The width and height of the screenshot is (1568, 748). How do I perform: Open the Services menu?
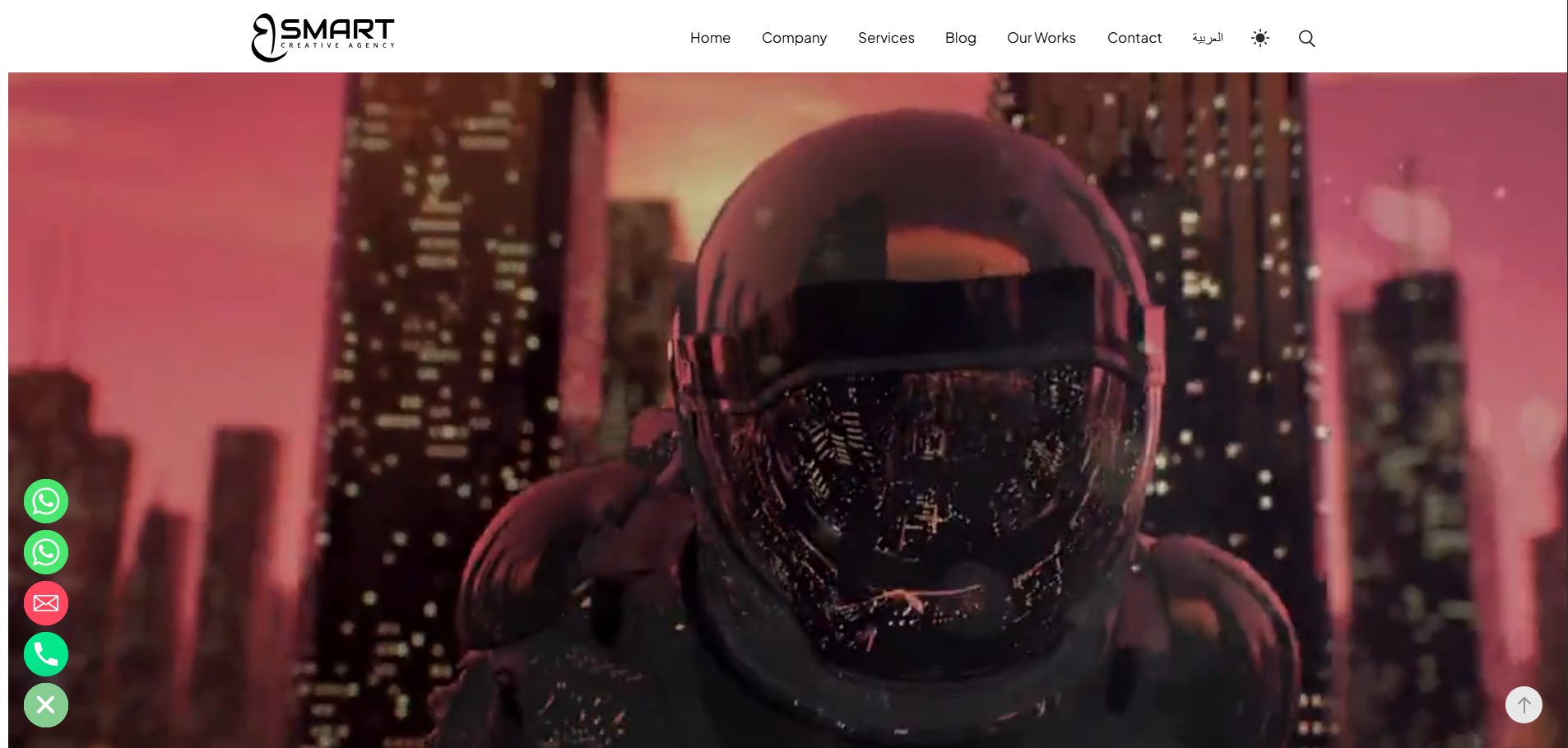886,38
